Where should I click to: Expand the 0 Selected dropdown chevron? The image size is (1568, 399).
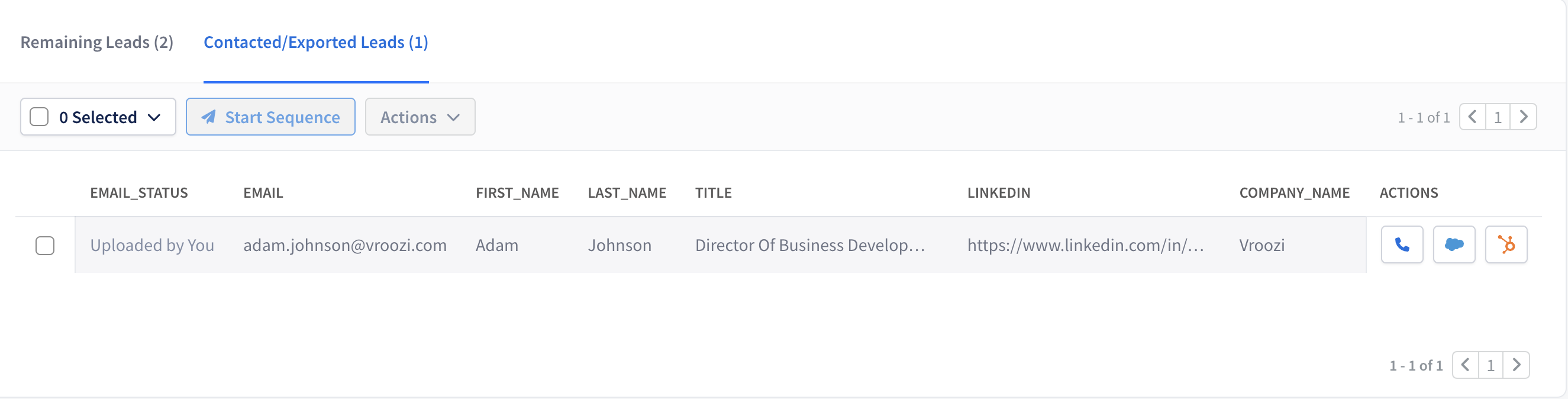[x=154, y=118]
